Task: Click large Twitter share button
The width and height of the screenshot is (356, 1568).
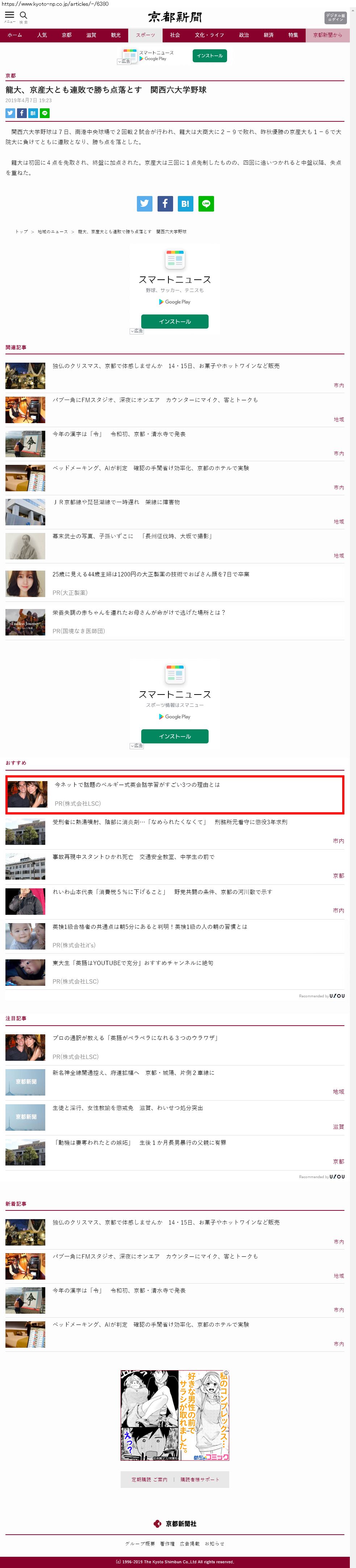Action: (145, 204)
